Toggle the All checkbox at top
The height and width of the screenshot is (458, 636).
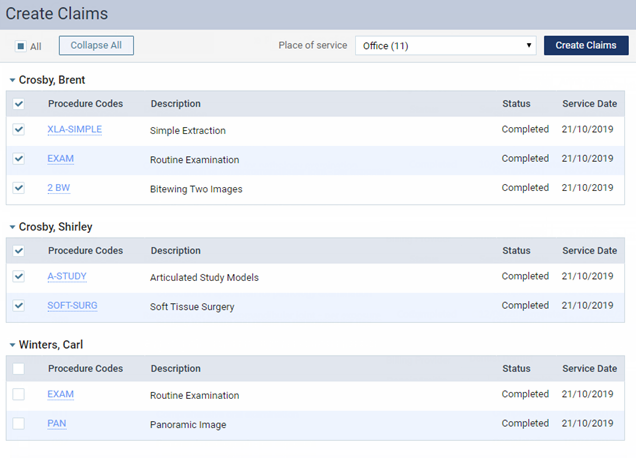tap(21, 46)
